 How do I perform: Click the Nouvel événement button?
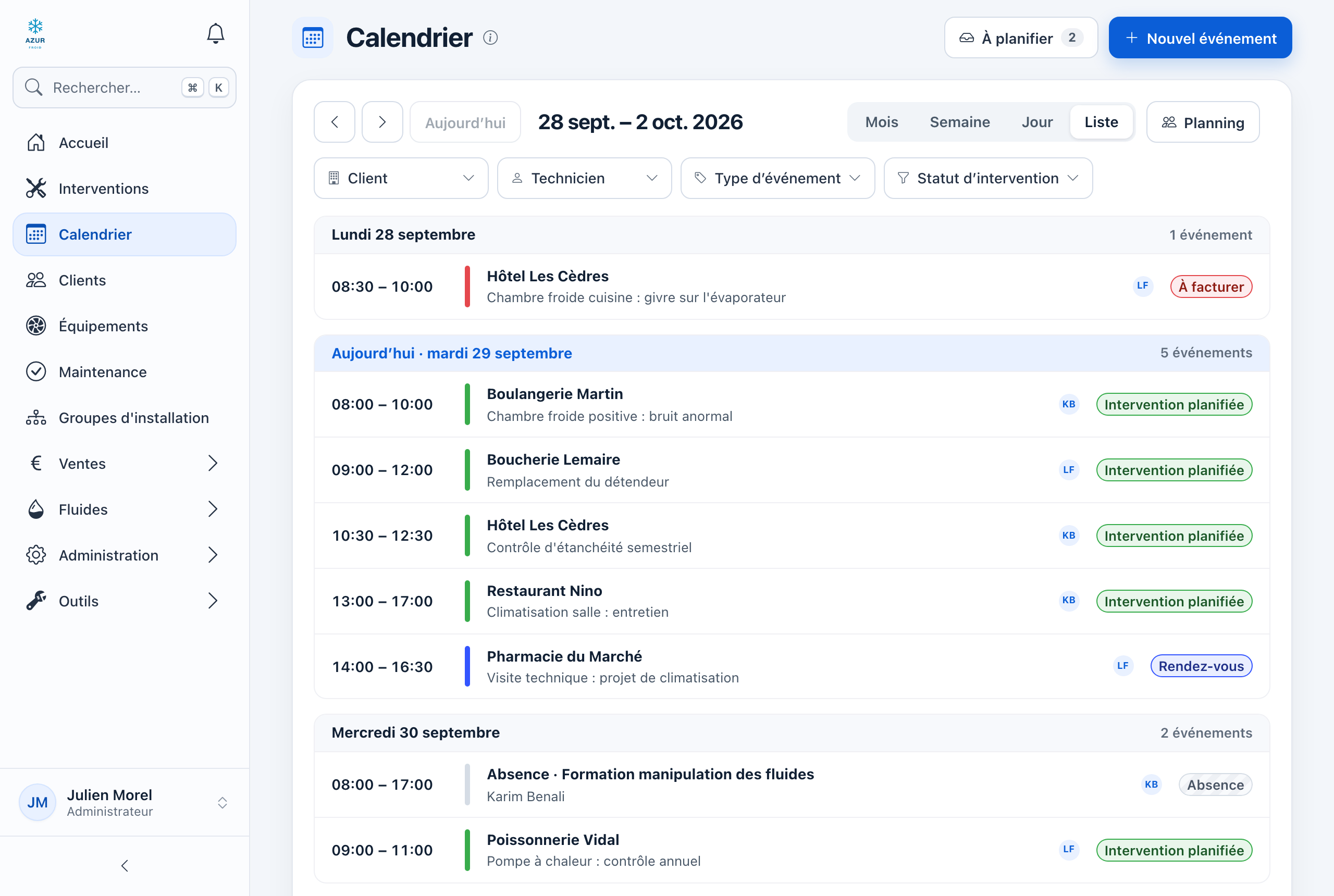pyautogui.click(x=1200, y=38)
